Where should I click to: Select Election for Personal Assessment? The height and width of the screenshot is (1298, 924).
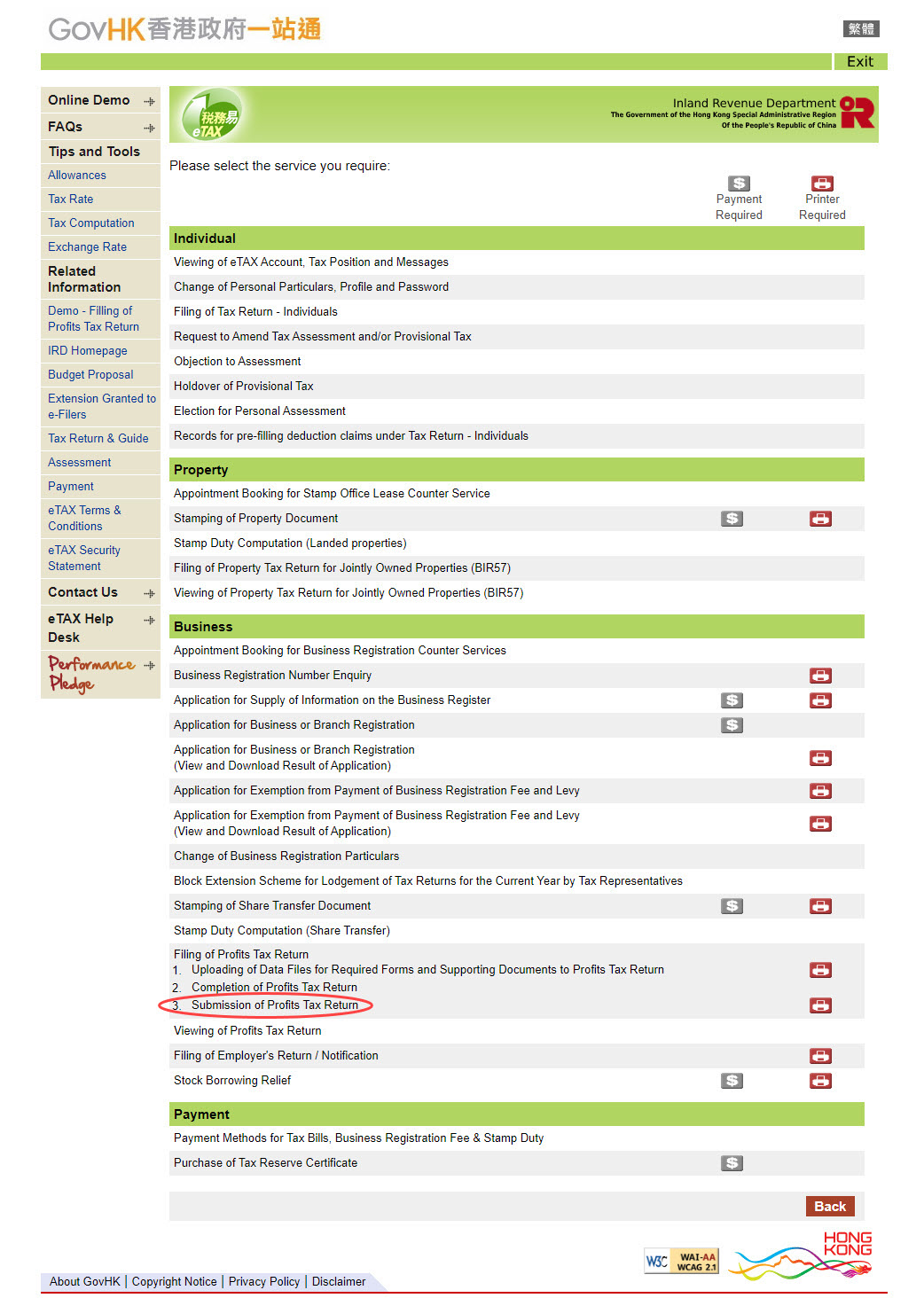(x=260, y=411)
